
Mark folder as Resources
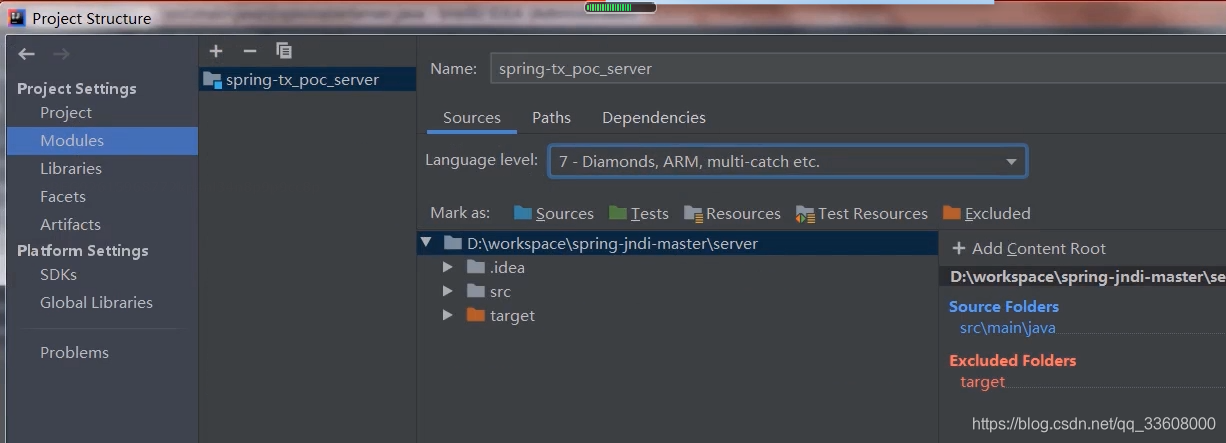[x=732, y=213]
